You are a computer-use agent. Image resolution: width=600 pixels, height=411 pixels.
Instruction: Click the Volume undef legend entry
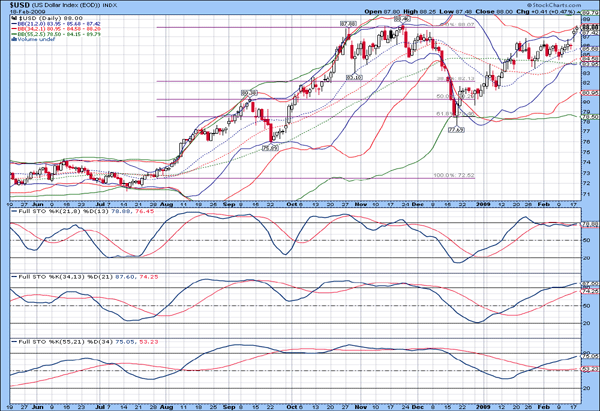click(x=30, y=42)
